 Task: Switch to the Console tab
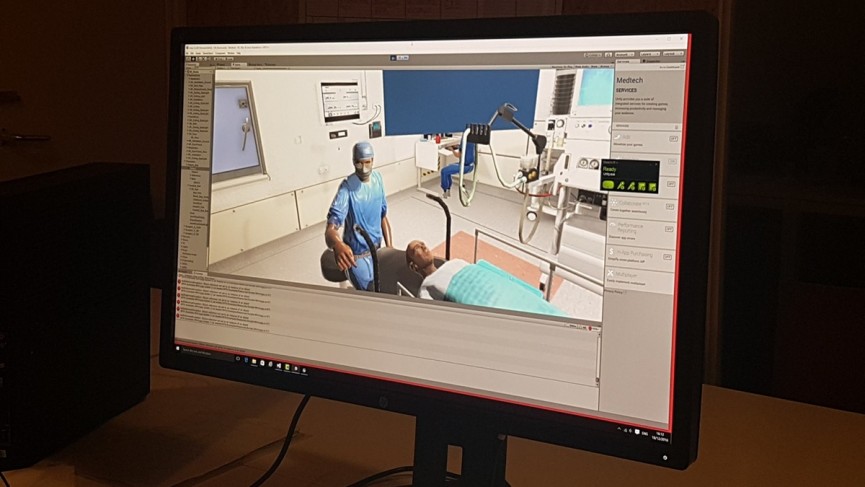[199, 274]
